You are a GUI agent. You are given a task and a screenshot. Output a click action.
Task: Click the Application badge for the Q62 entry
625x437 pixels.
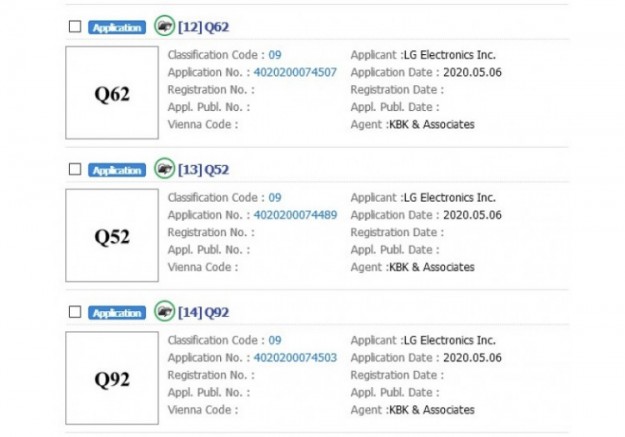(117, 27)
